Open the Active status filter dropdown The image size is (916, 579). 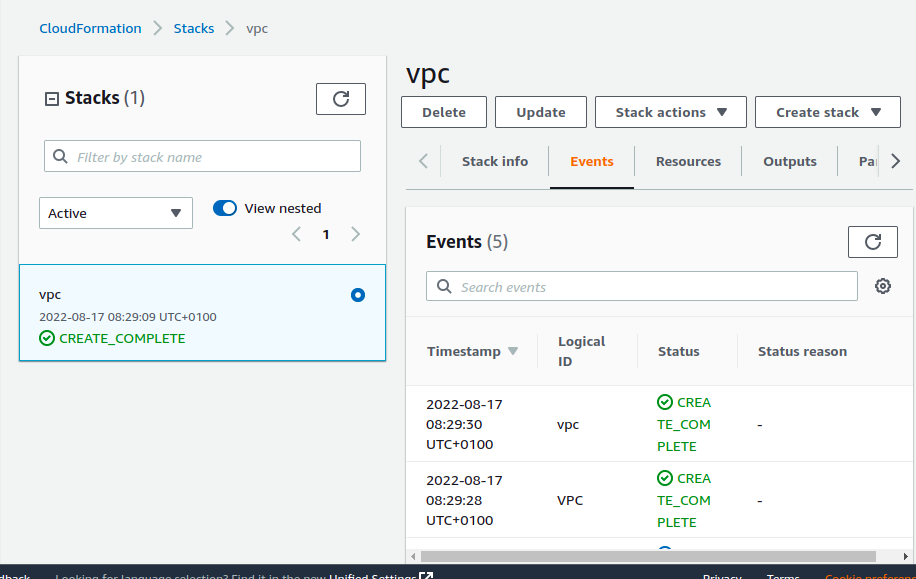[116, 213]
